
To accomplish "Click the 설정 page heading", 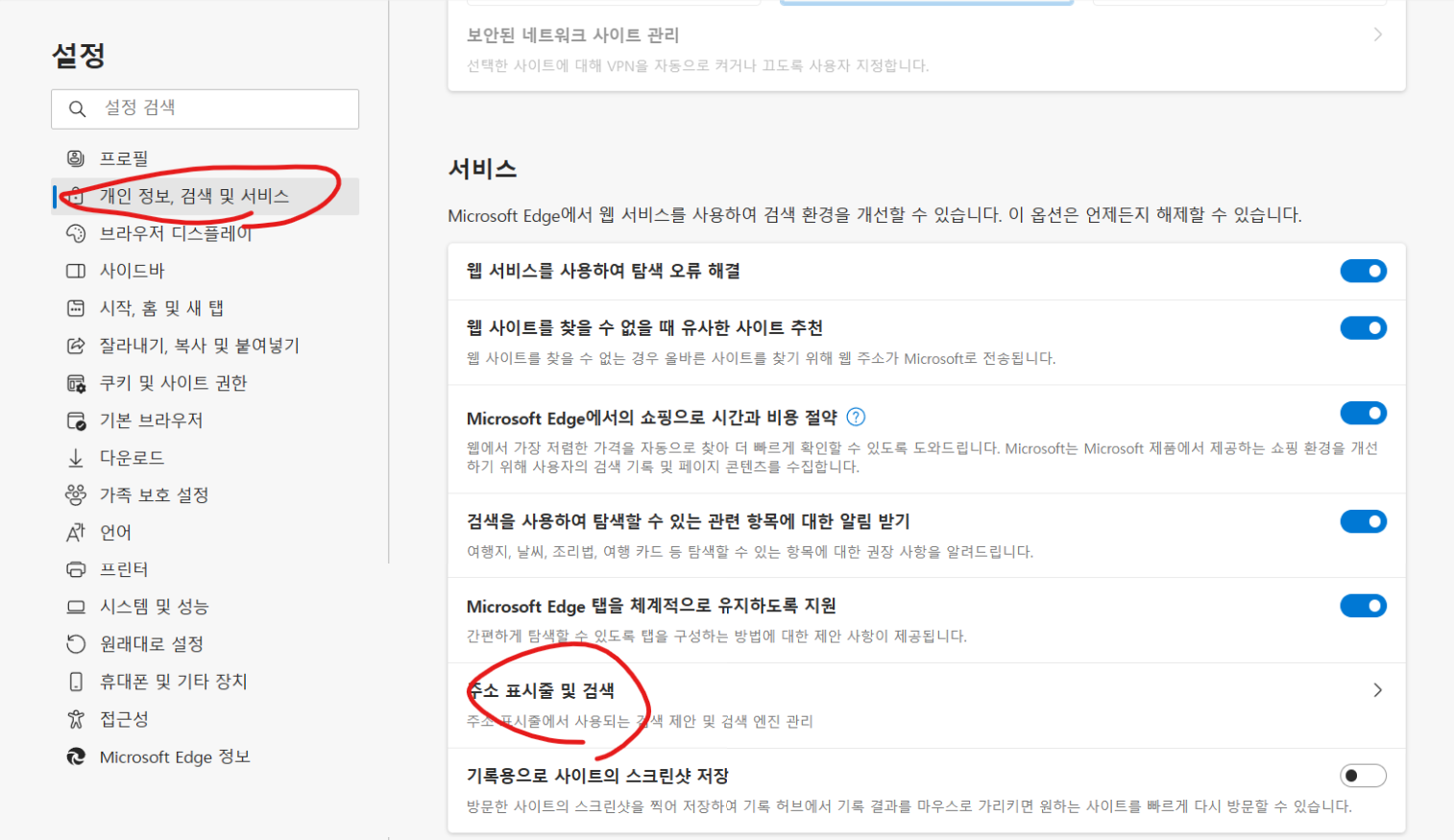I will tap(79, 55).
